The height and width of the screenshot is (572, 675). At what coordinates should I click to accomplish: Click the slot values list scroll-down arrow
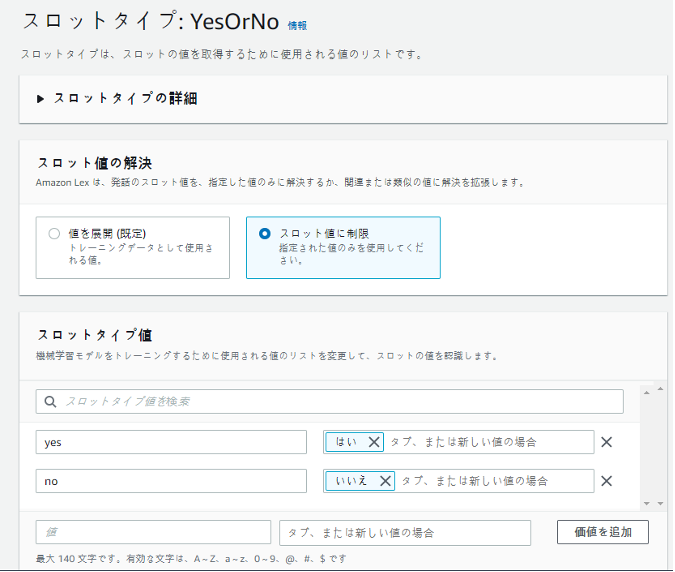coord(647,503)
